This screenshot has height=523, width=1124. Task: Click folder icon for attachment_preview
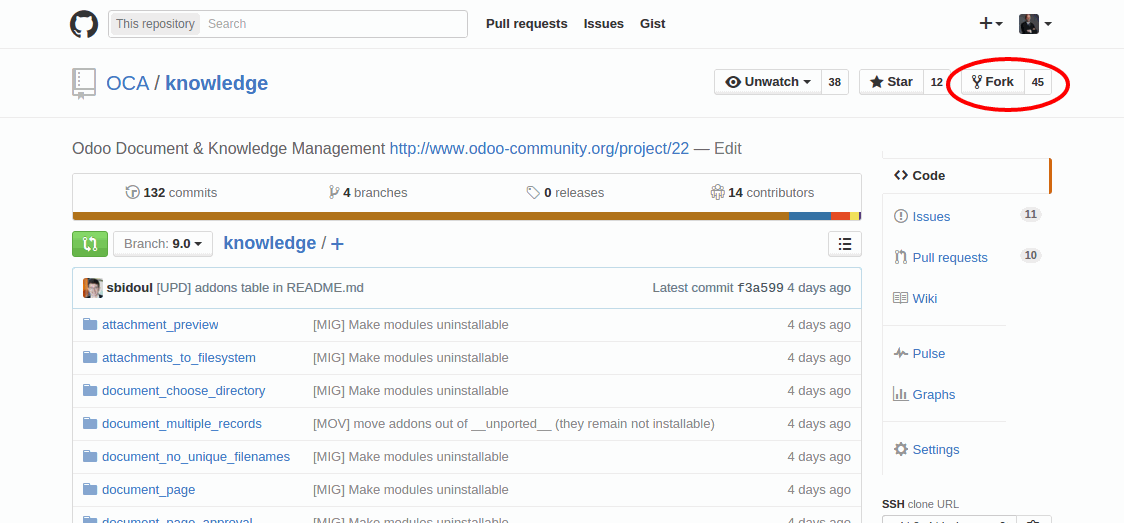pyautogui.click(x=90, y=325)
